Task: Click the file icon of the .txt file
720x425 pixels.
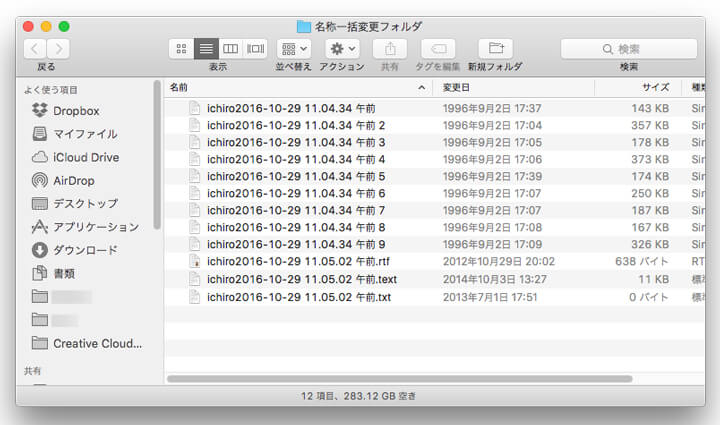Action: pyautogui.click(x=195, y=297)
